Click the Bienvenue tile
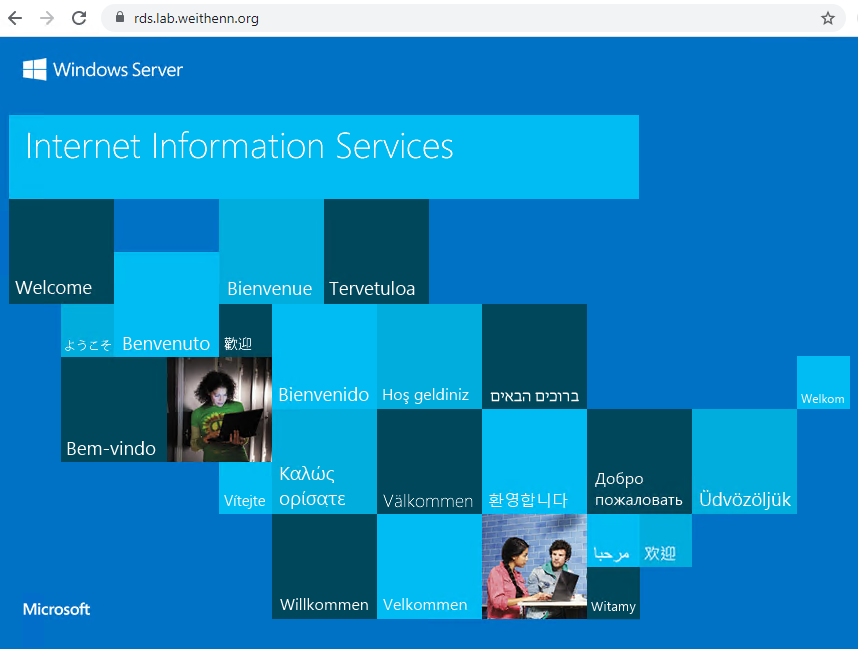Image resolution: width=858 pixels, height=649 pixels. point(271,251)
